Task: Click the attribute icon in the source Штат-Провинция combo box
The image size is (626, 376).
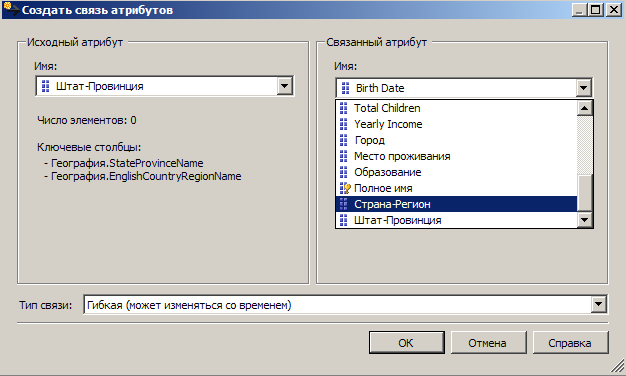Action: pyautogui.click(x=46, y=86)
